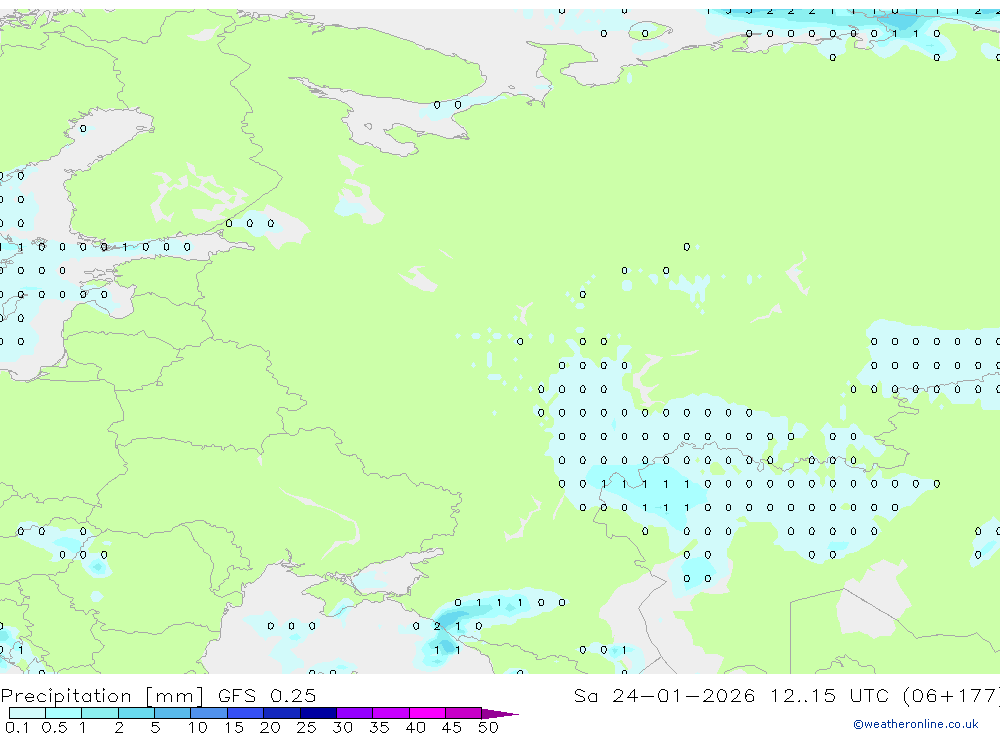Click the legend label '0.1'

[x=17, y=727]
